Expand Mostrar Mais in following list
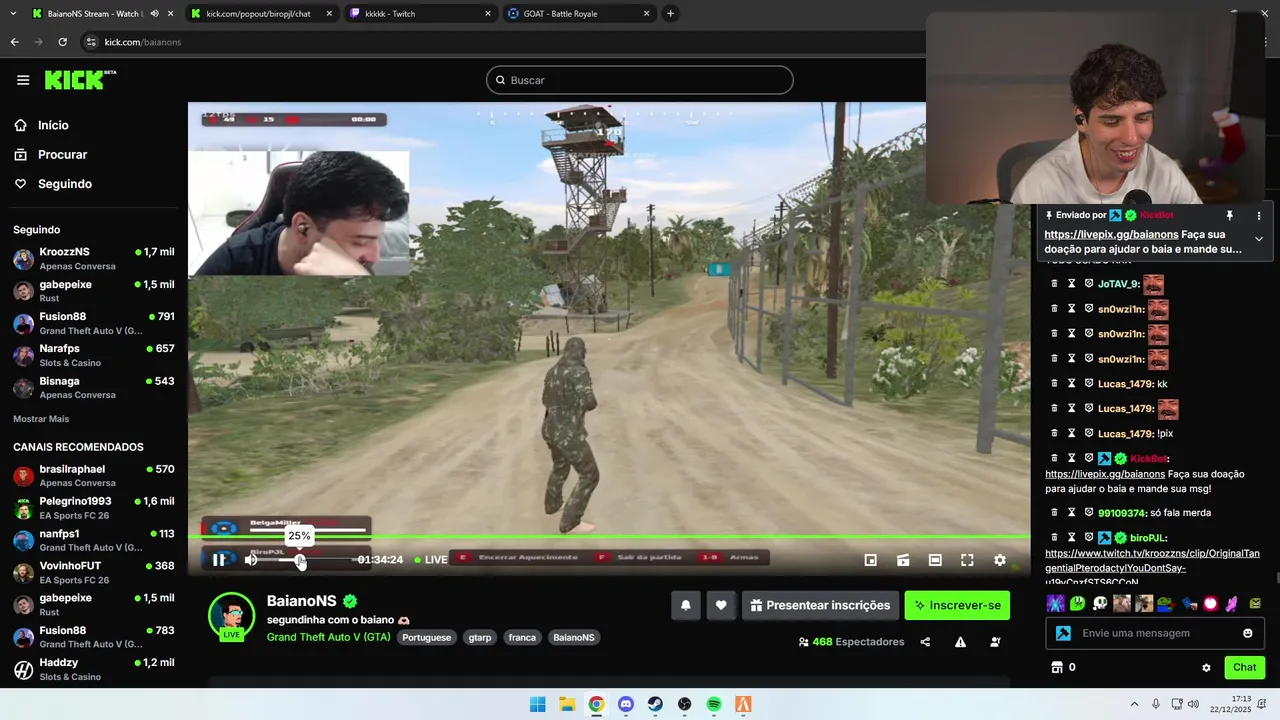 [41, 419]
